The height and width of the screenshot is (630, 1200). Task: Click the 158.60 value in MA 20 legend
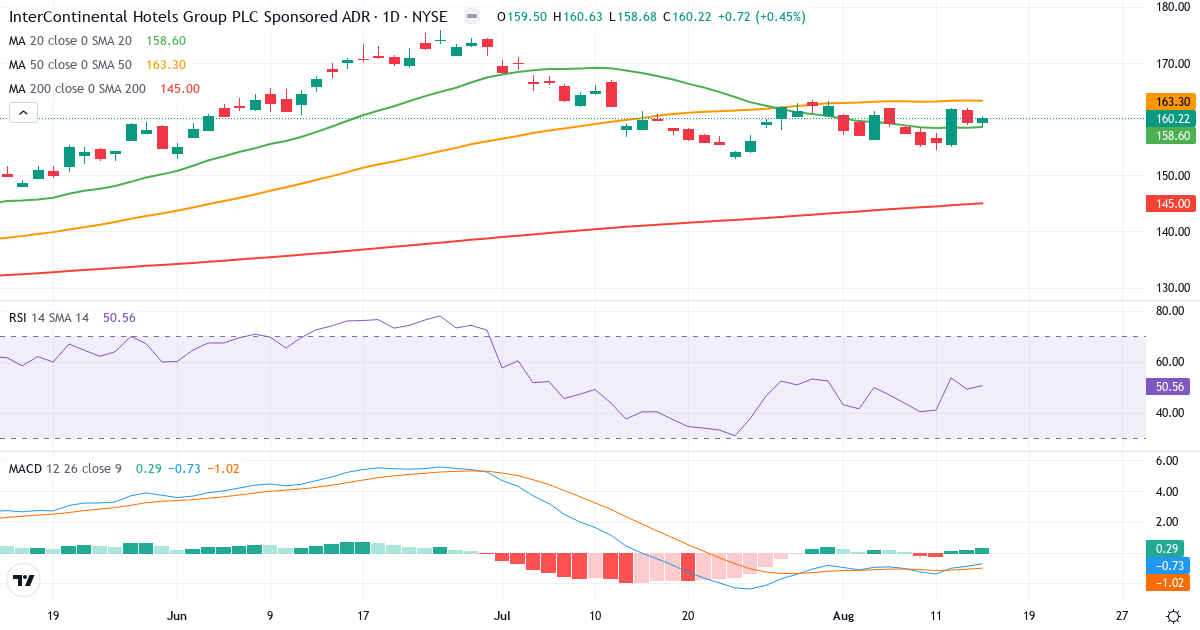click(x=166, y=41)
